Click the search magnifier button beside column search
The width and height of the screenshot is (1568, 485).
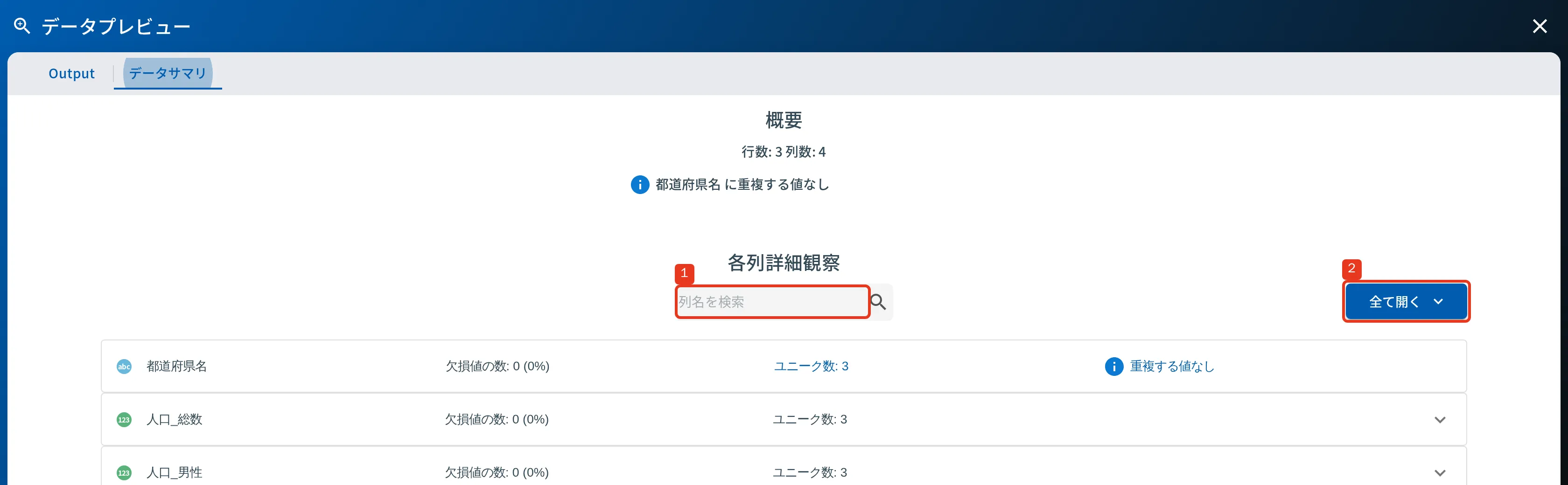click(878, 302)
